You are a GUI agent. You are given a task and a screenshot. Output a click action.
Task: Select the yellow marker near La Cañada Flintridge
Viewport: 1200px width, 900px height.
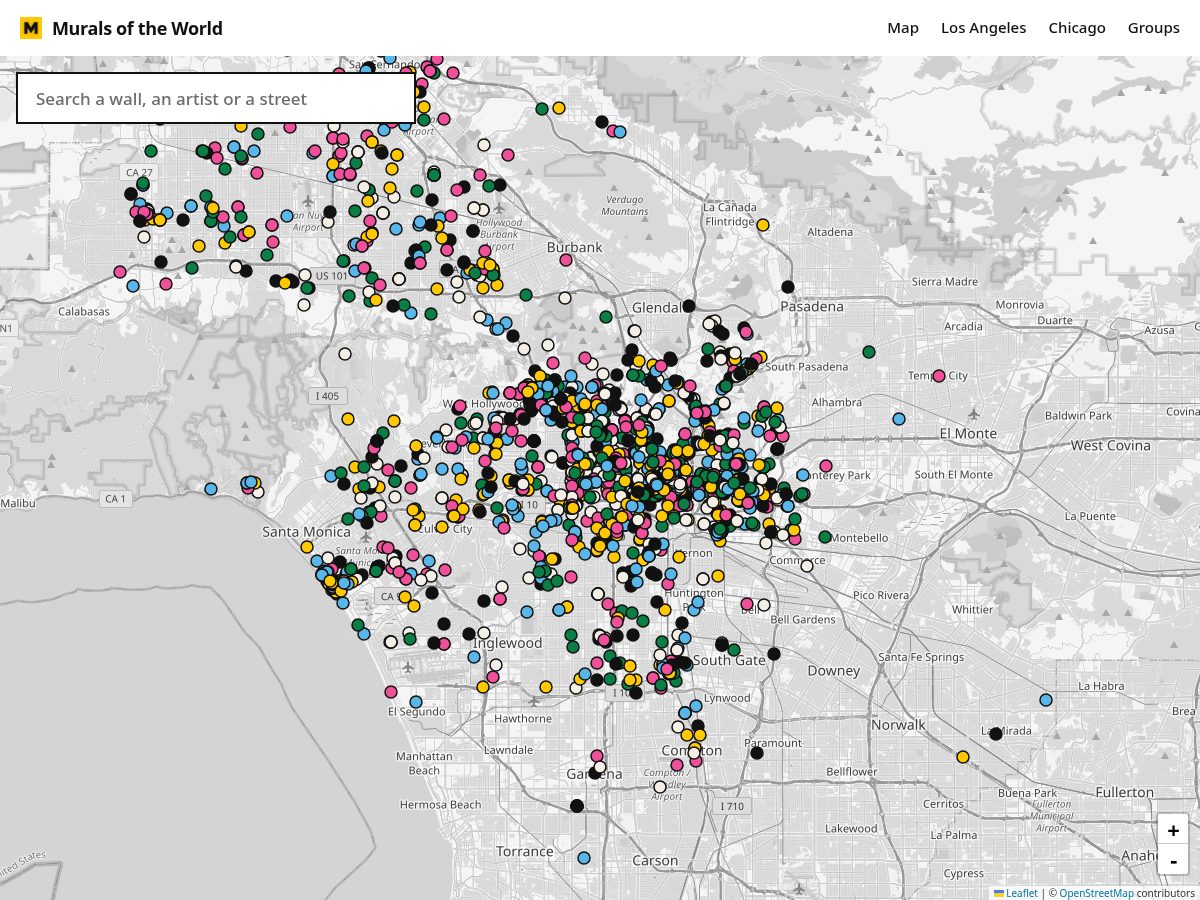click(763, 225)
